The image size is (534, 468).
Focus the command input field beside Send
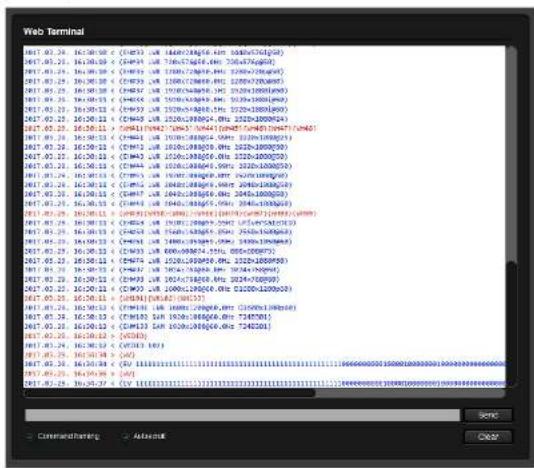click(x=242, y=415)
